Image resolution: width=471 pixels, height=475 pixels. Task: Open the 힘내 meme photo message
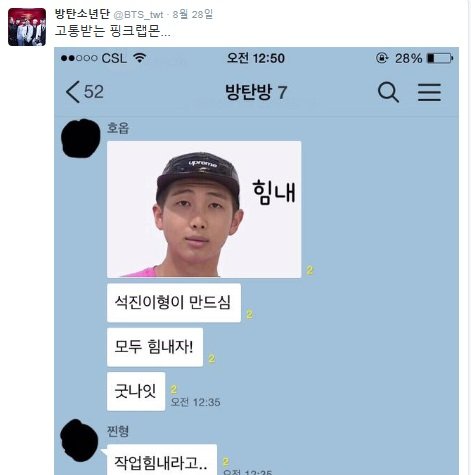204,209
